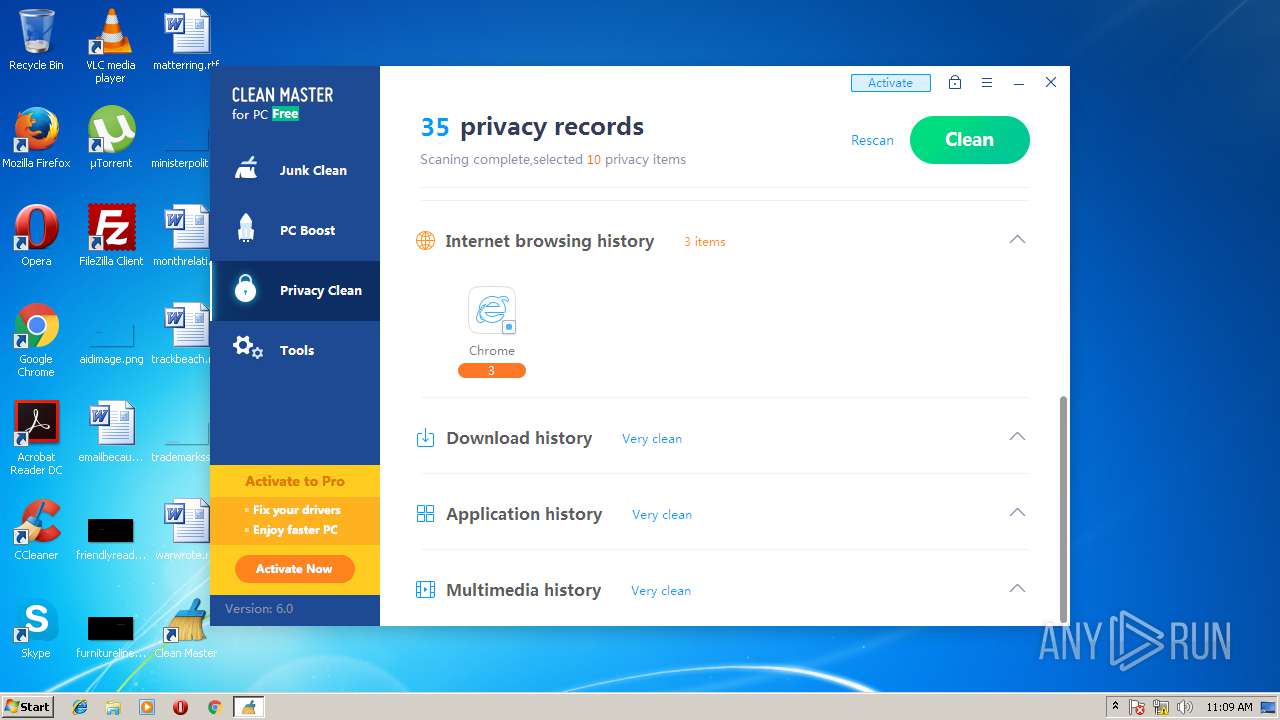Select the matterring.rtf desktop document
This screenshot has height=720, width=1280.
coord(185,40)
